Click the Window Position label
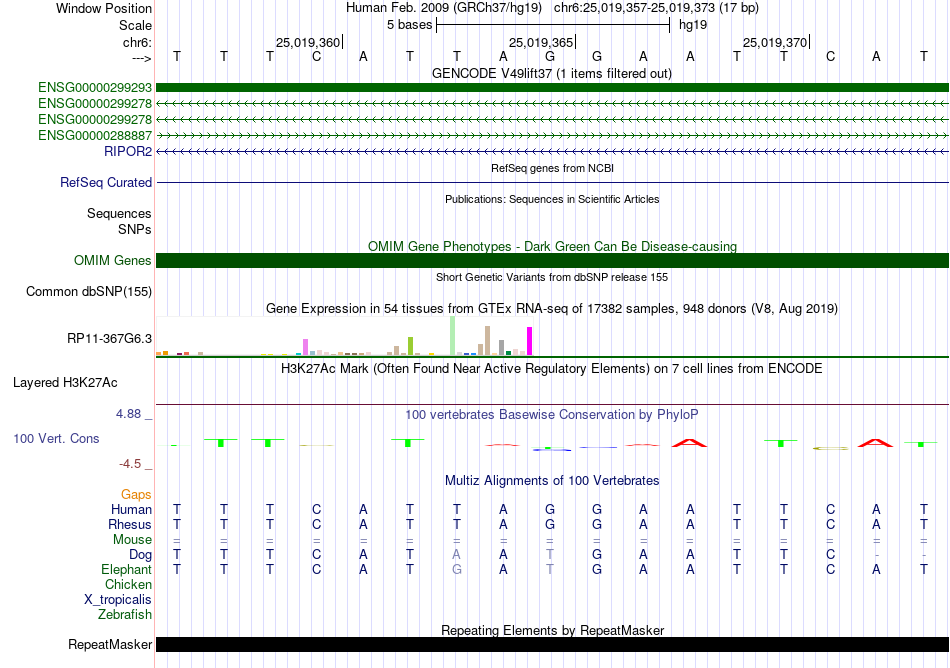 (x=104, y=8)
